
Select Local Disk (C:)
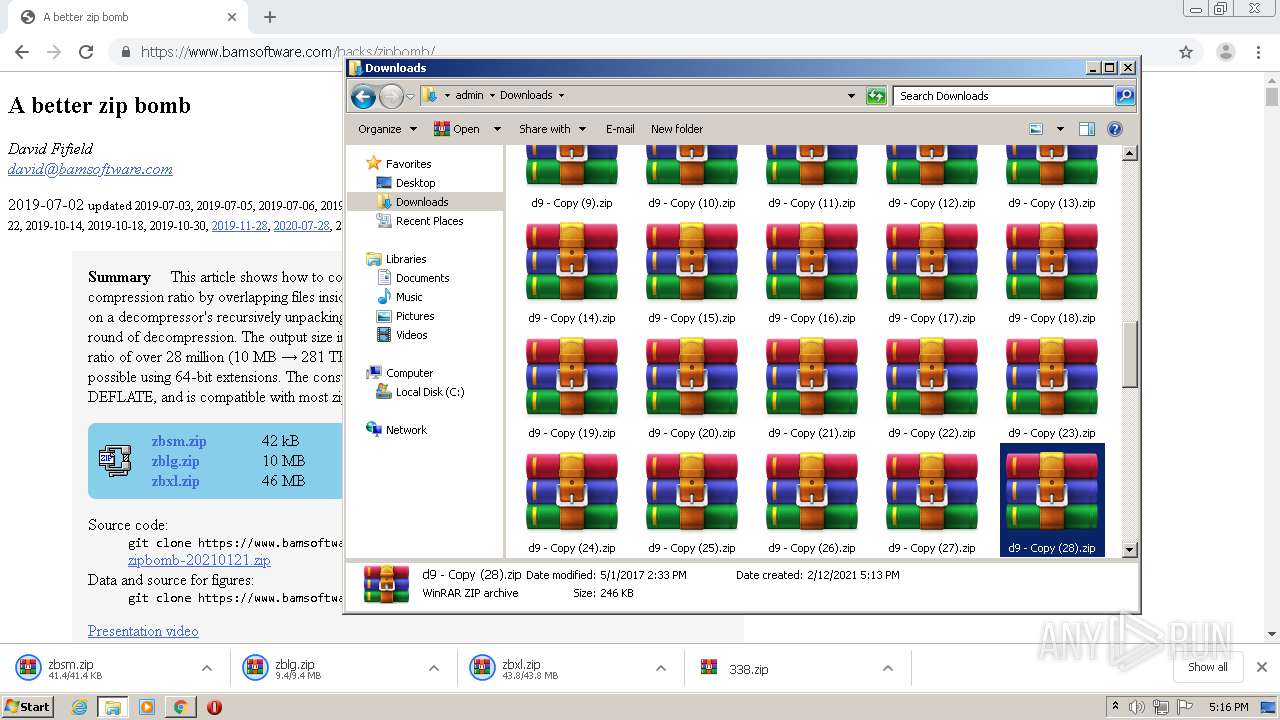(430, 392)
